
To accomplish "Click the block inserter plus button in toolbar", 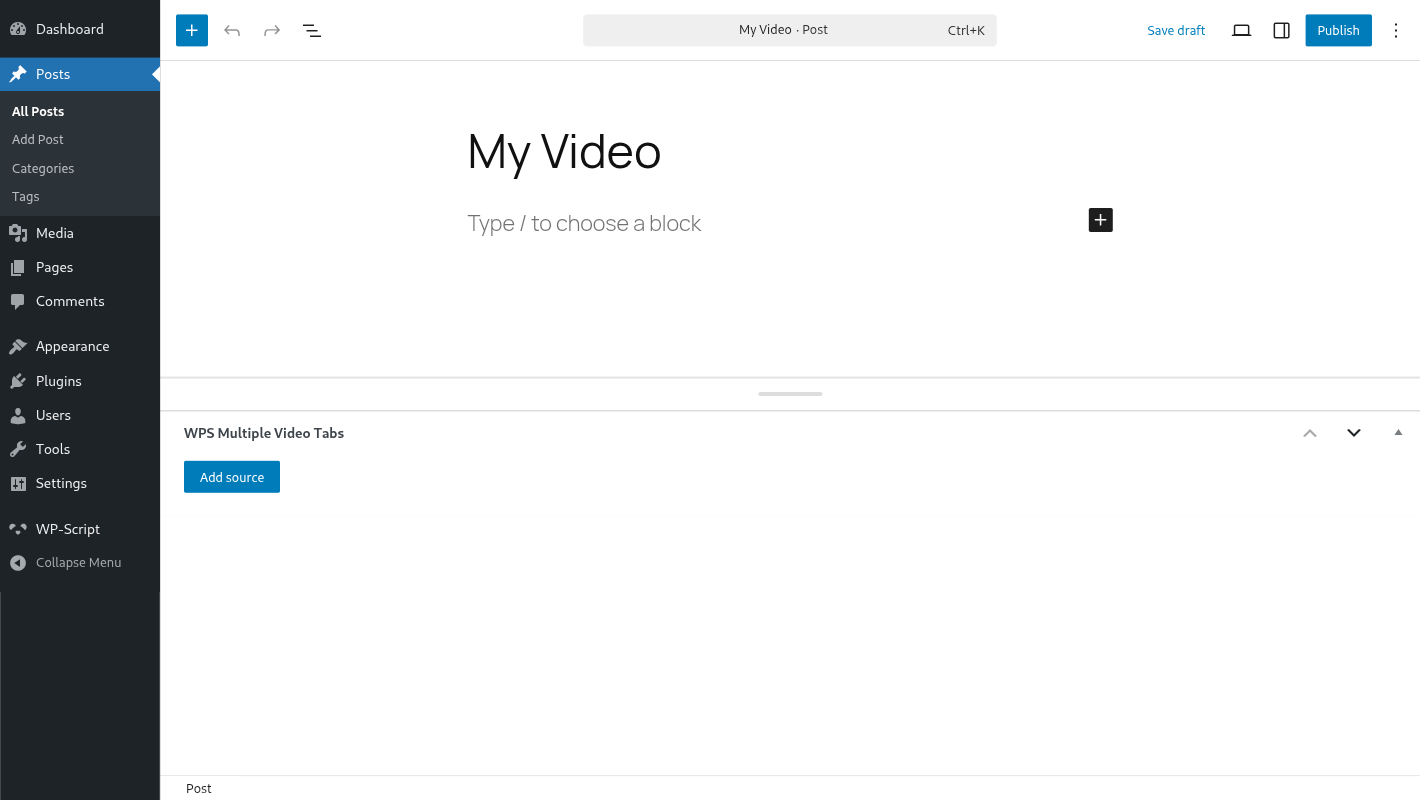I will (x=192, y=30).
